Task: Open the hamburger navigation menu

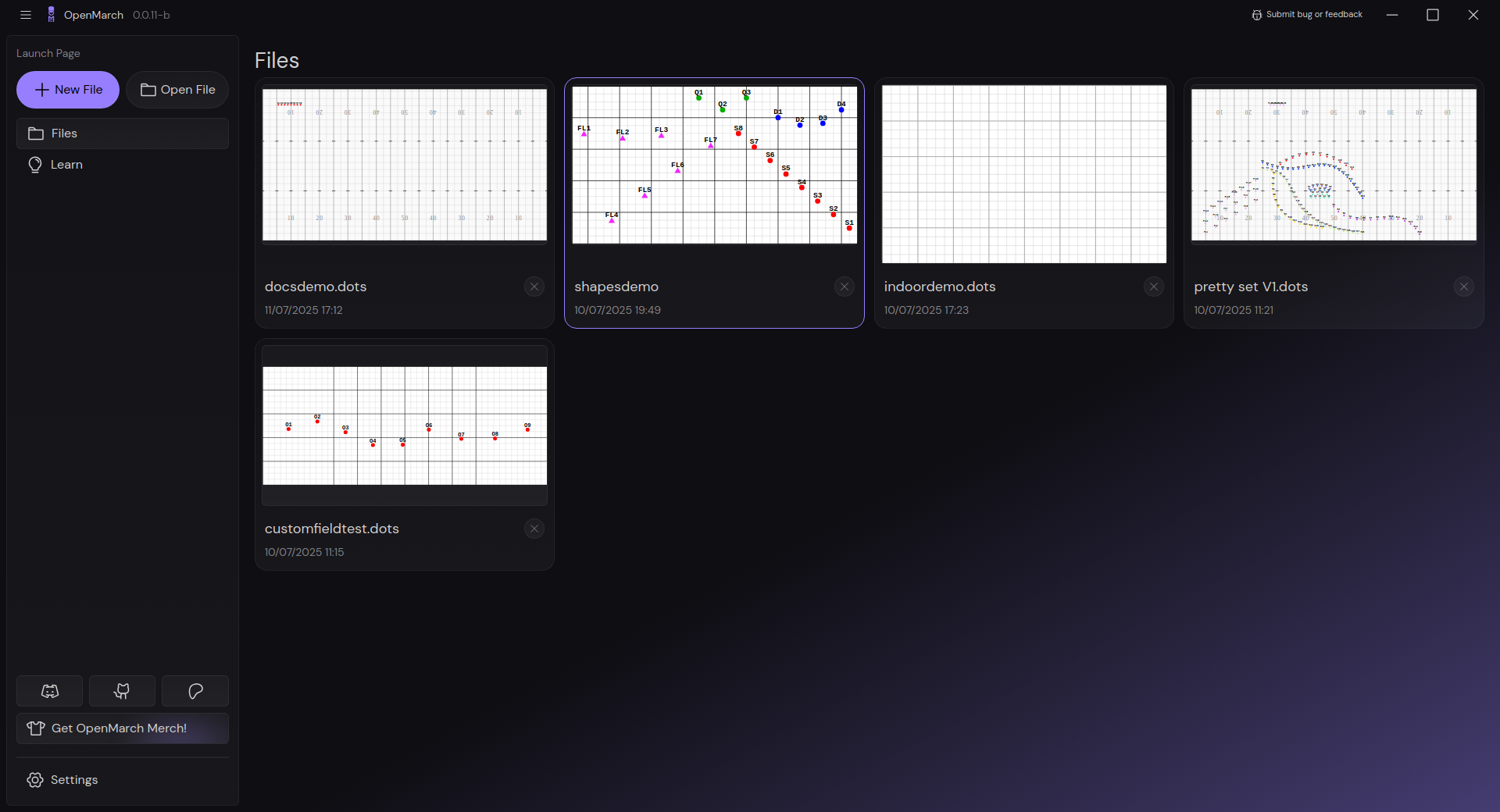Action: 26,14
